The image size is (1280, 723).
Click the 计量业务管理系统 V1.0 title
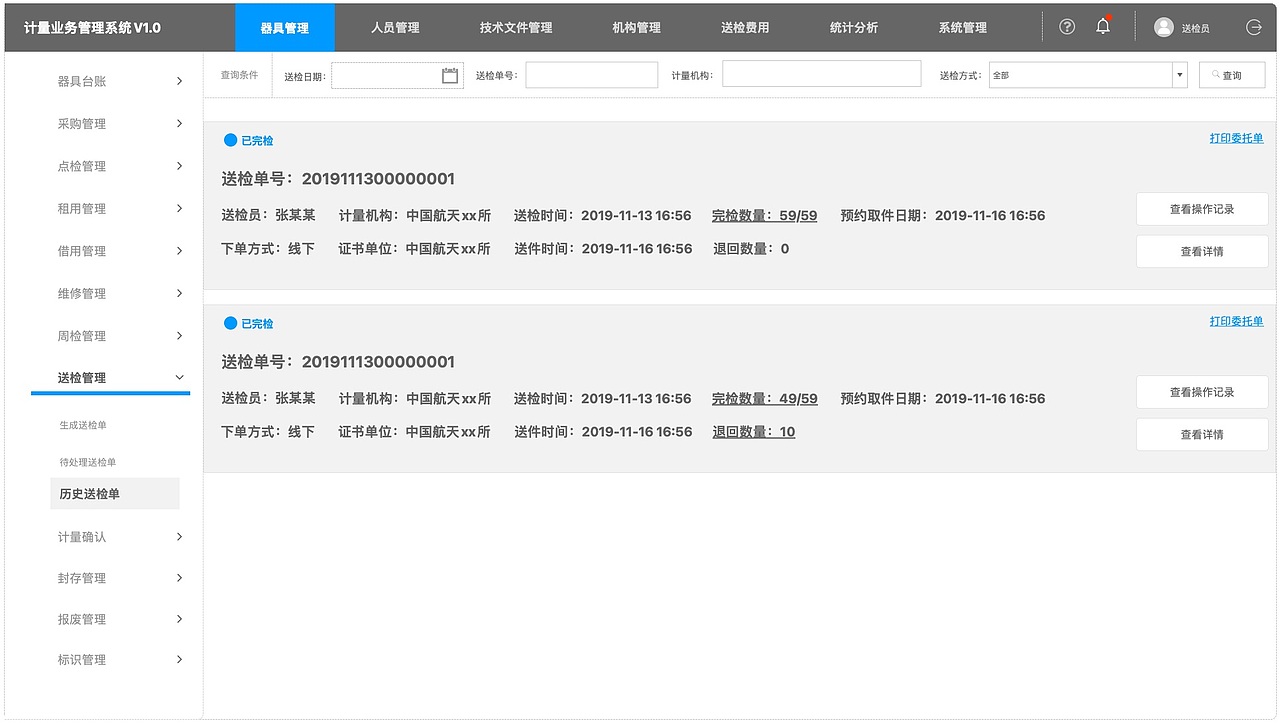coord(92,28)
